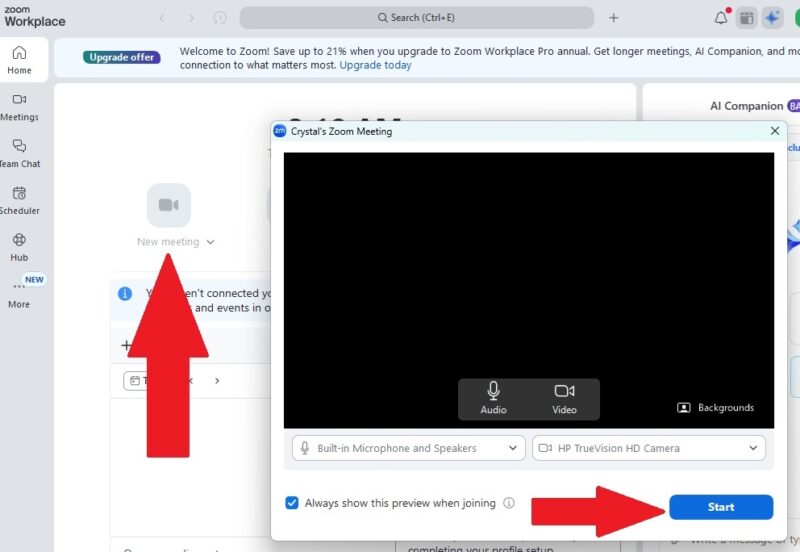Click the Zoom Workplace logo

[35, 16]
